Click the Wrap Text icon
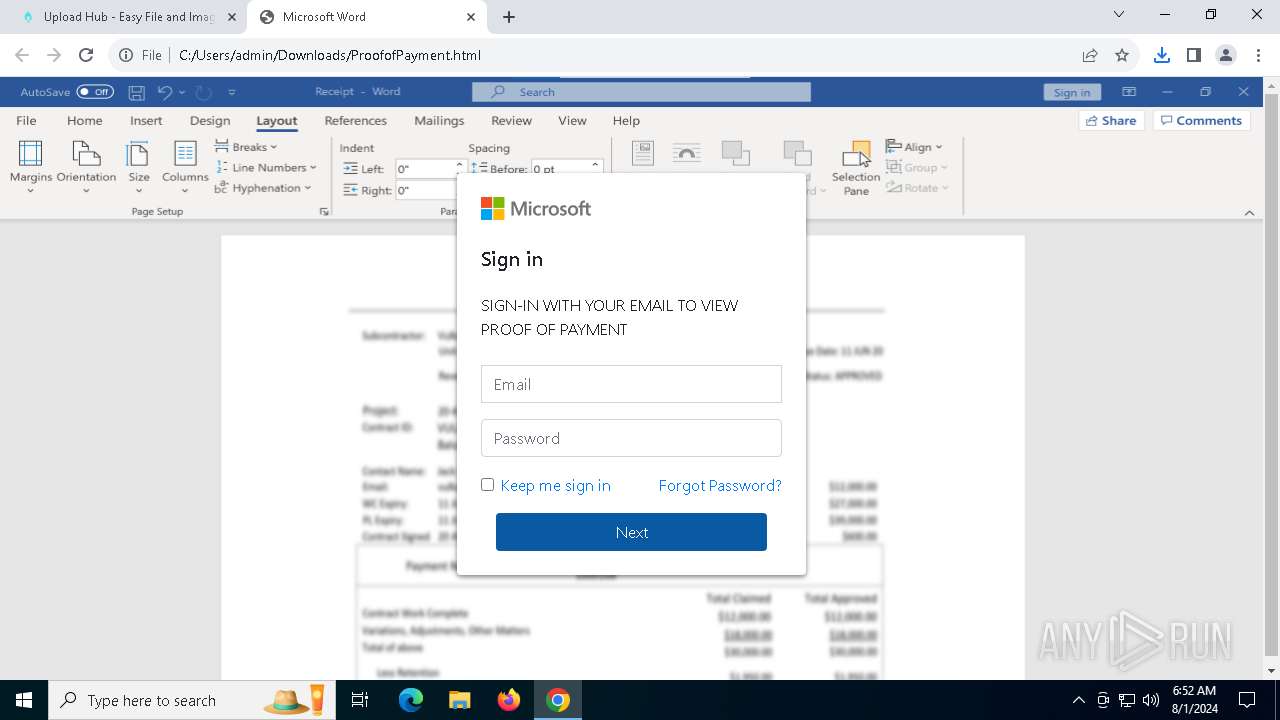Image resolution: width=1280 pixels, height=720 pixels. pyautogui.click(x=686, y=153)
